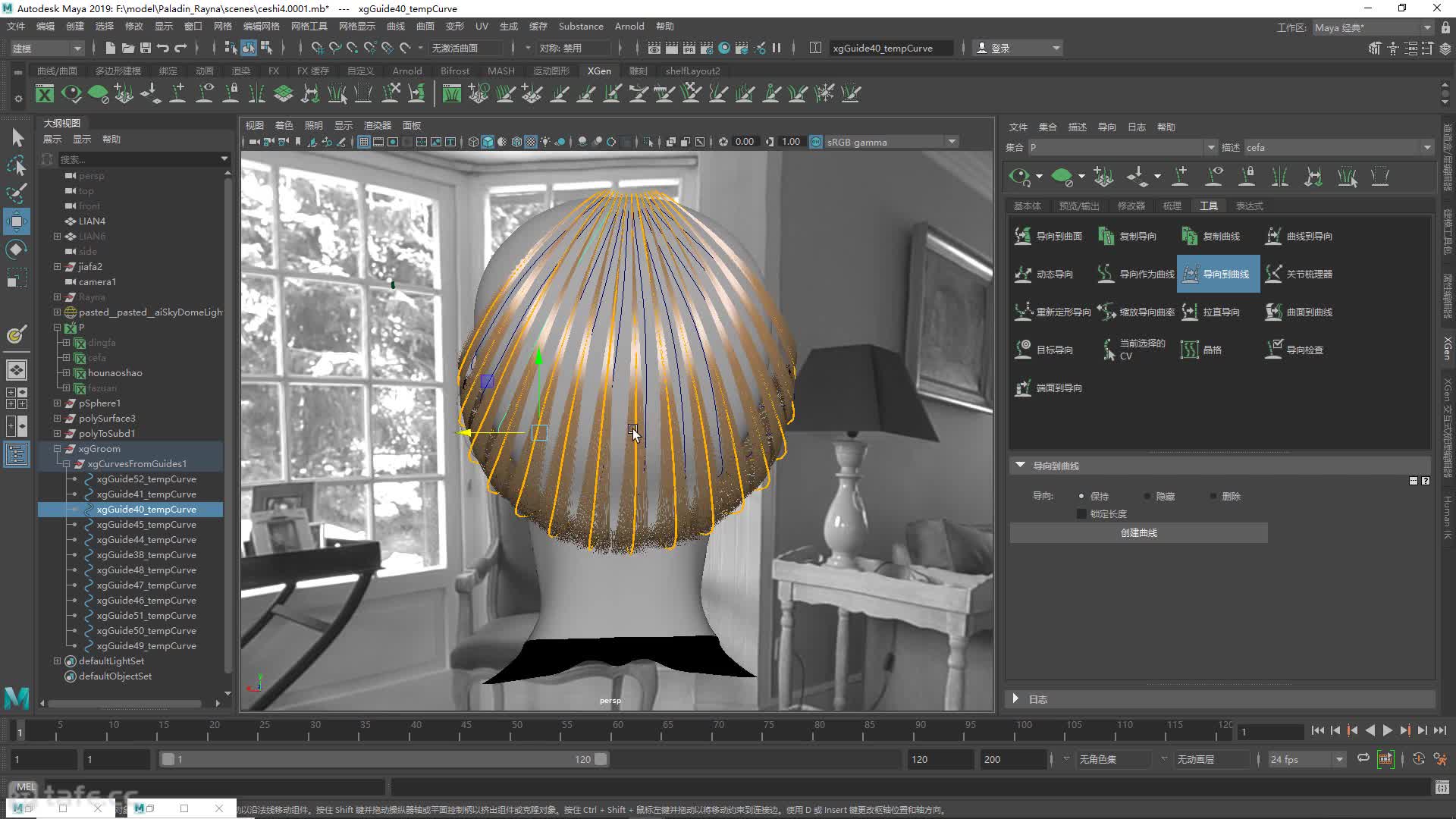Open the 晶格 tool
The width and height of the screenshot is (1456, 819).
(x=1201, y=350)
